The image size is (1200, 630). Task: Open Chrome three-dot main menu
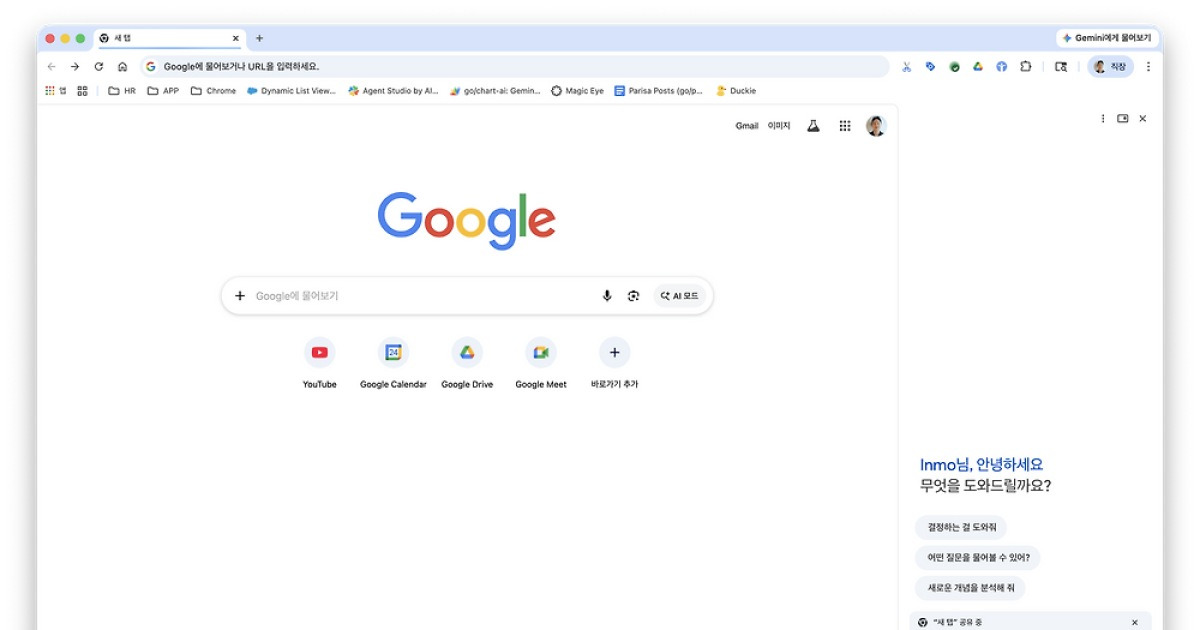(1148, 67)
